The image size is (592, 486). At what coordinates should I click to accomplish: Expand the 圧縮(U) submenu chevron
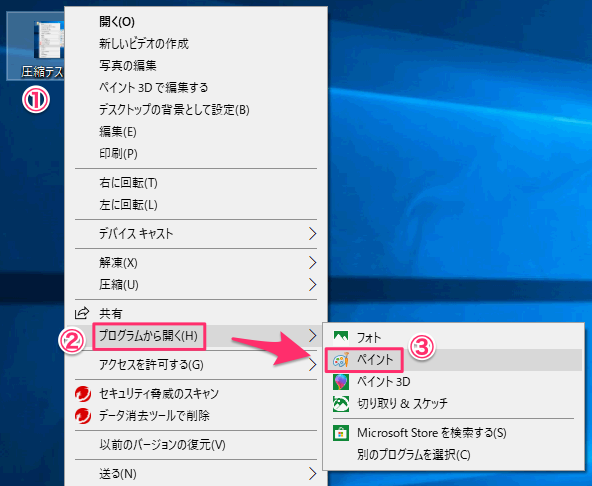pos(312,284)
